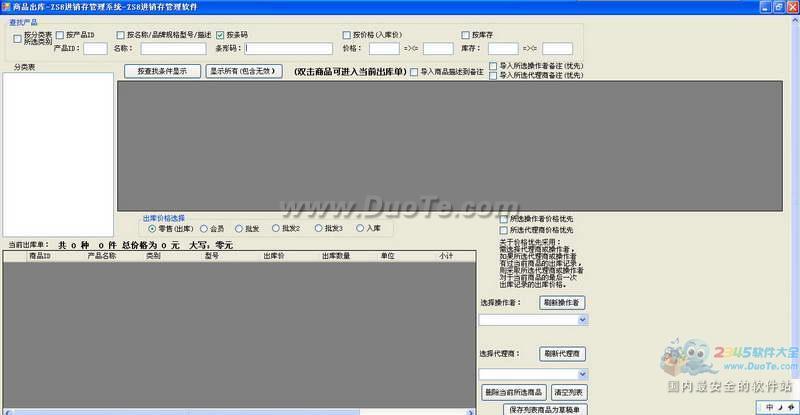Pick the 批发3 price option
This screenshot has height=415, width=800.
[318, 228]
